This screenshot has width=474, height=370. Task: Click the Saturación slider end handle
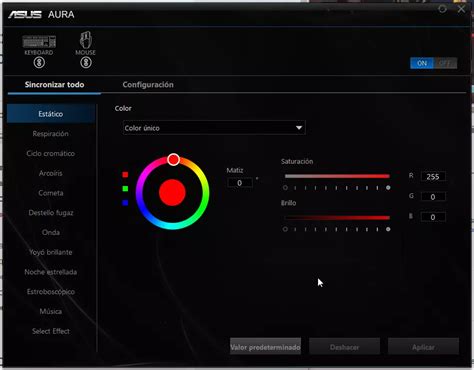pos(388,188)
